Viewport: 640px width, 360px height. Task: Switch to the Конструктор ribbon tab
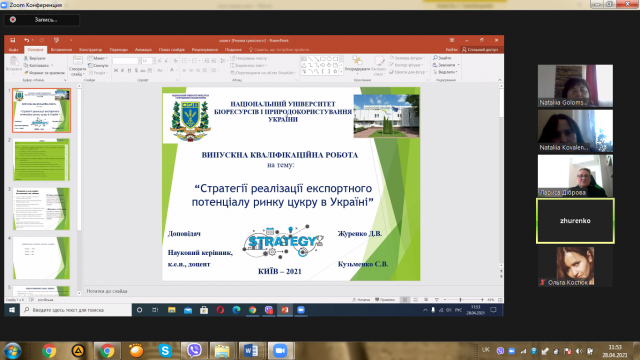[91, 50]
